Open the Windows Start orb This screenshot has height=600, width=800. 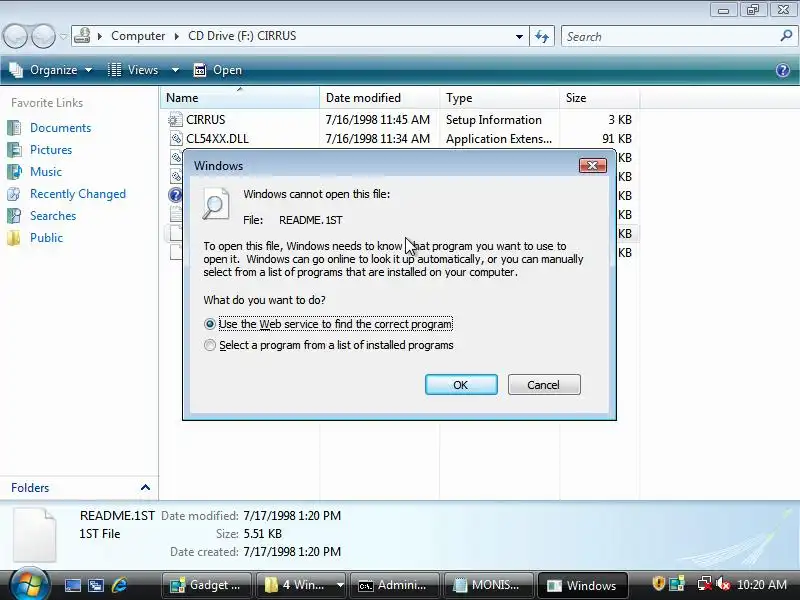click(29, 585)
